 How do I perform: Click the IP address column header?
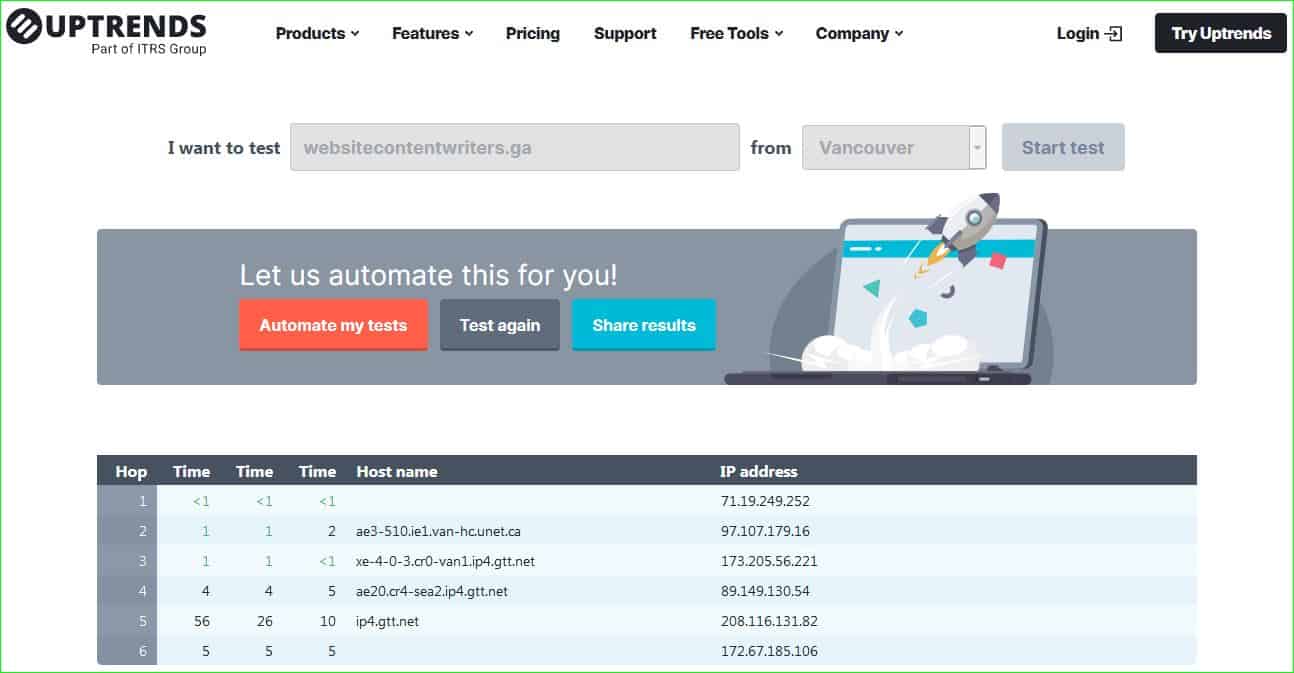[759, 472]
